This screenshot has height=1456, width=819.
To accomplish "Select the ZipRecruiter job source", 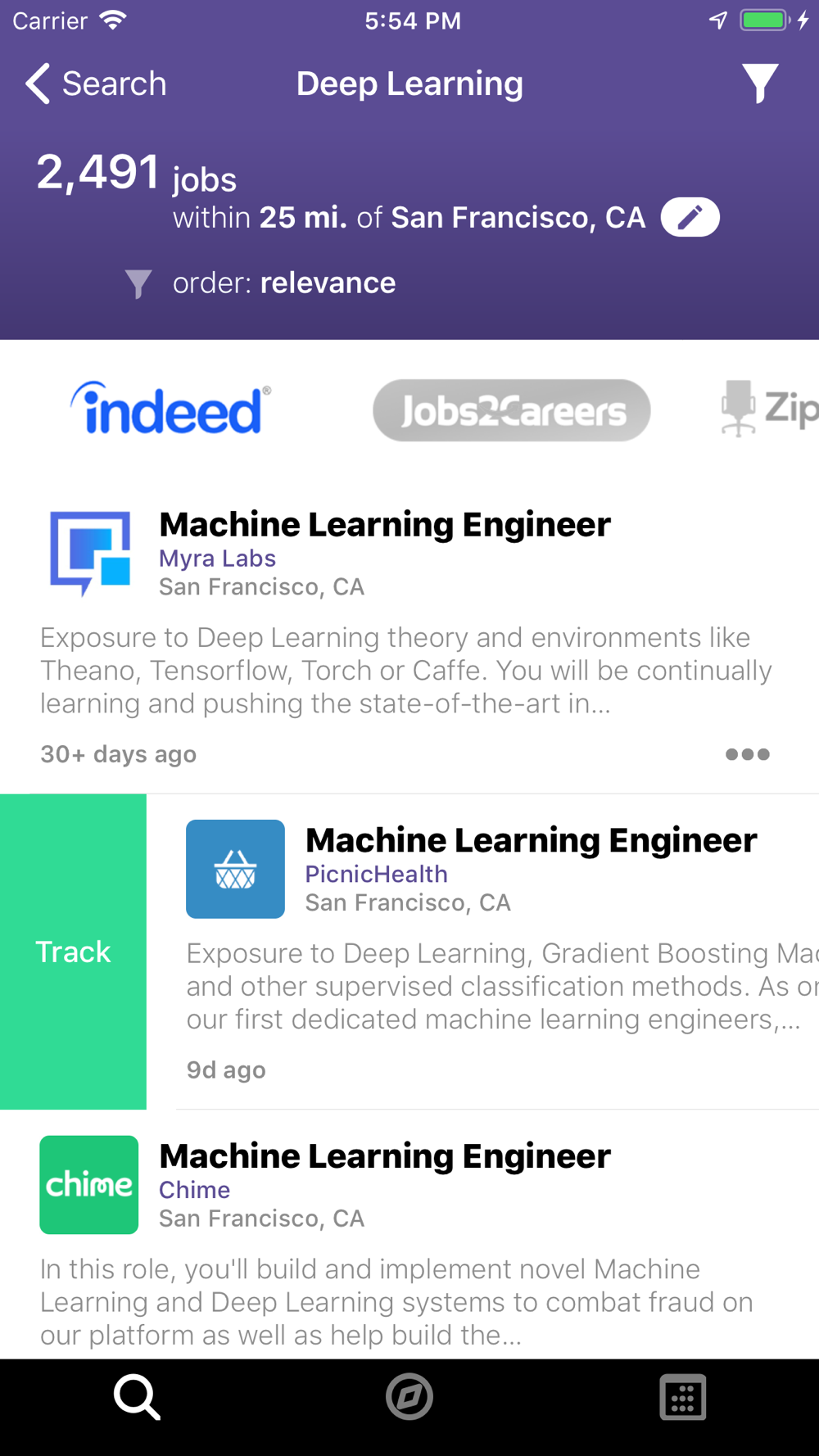I will click(x=769, y=409).
